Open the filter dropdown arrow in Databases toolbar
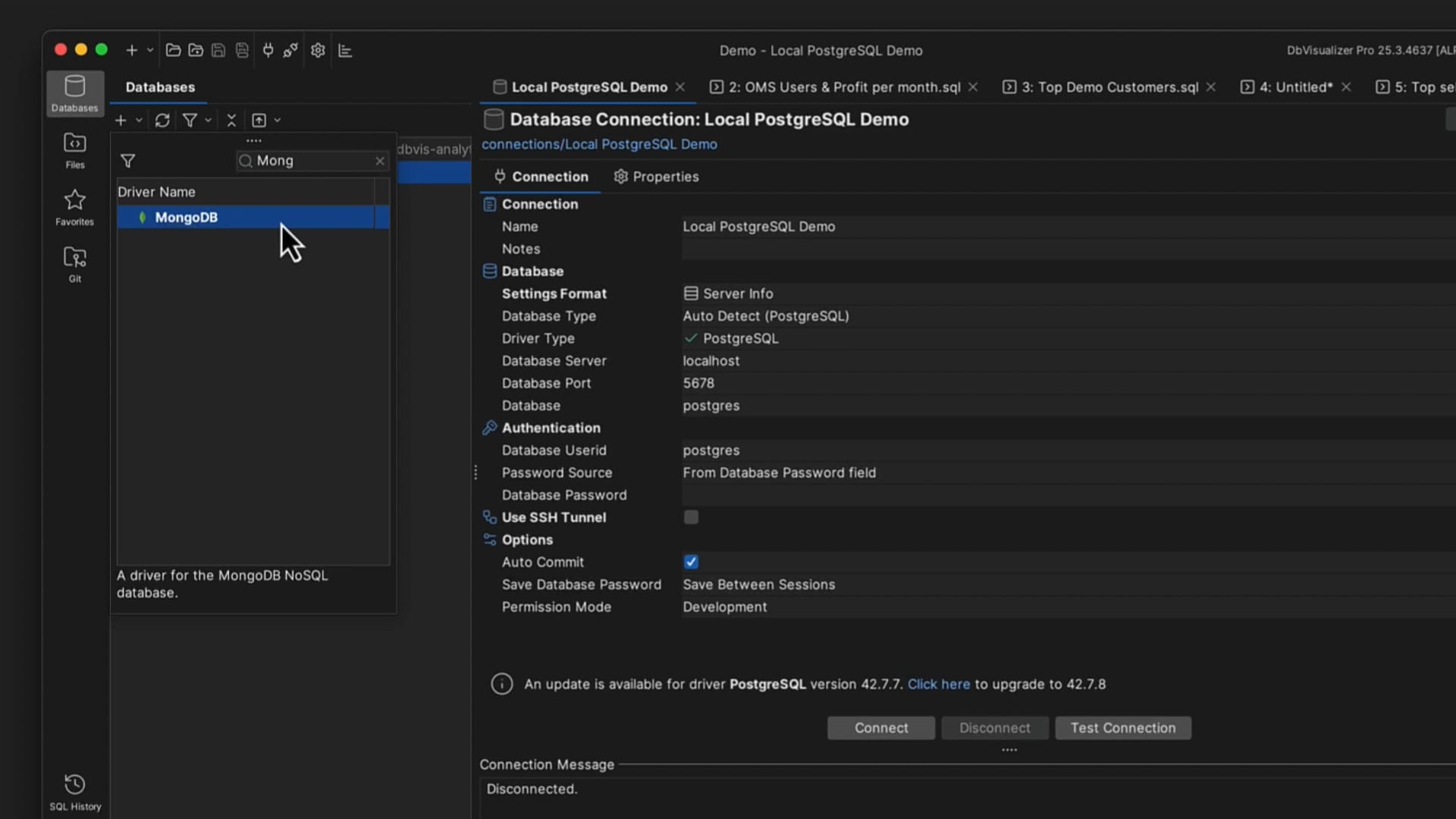The height and width of the screenshot is (819, 1456). (x=208, y=121)
